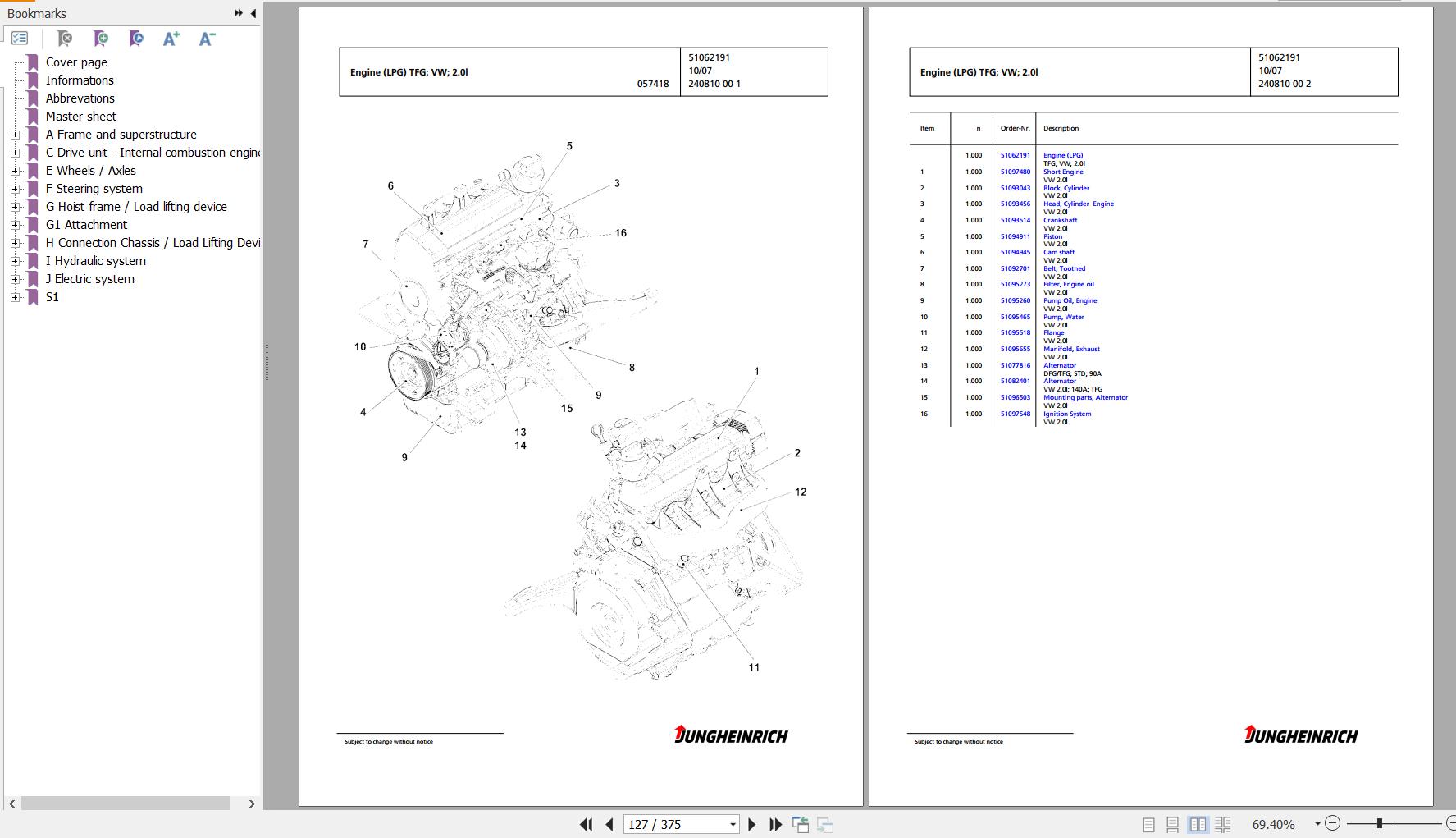The width and height of the screenshot is (1456, 838).
Task: Click the next view icon in the status bar
Action: pyautogui.click(x=825, y=824)
